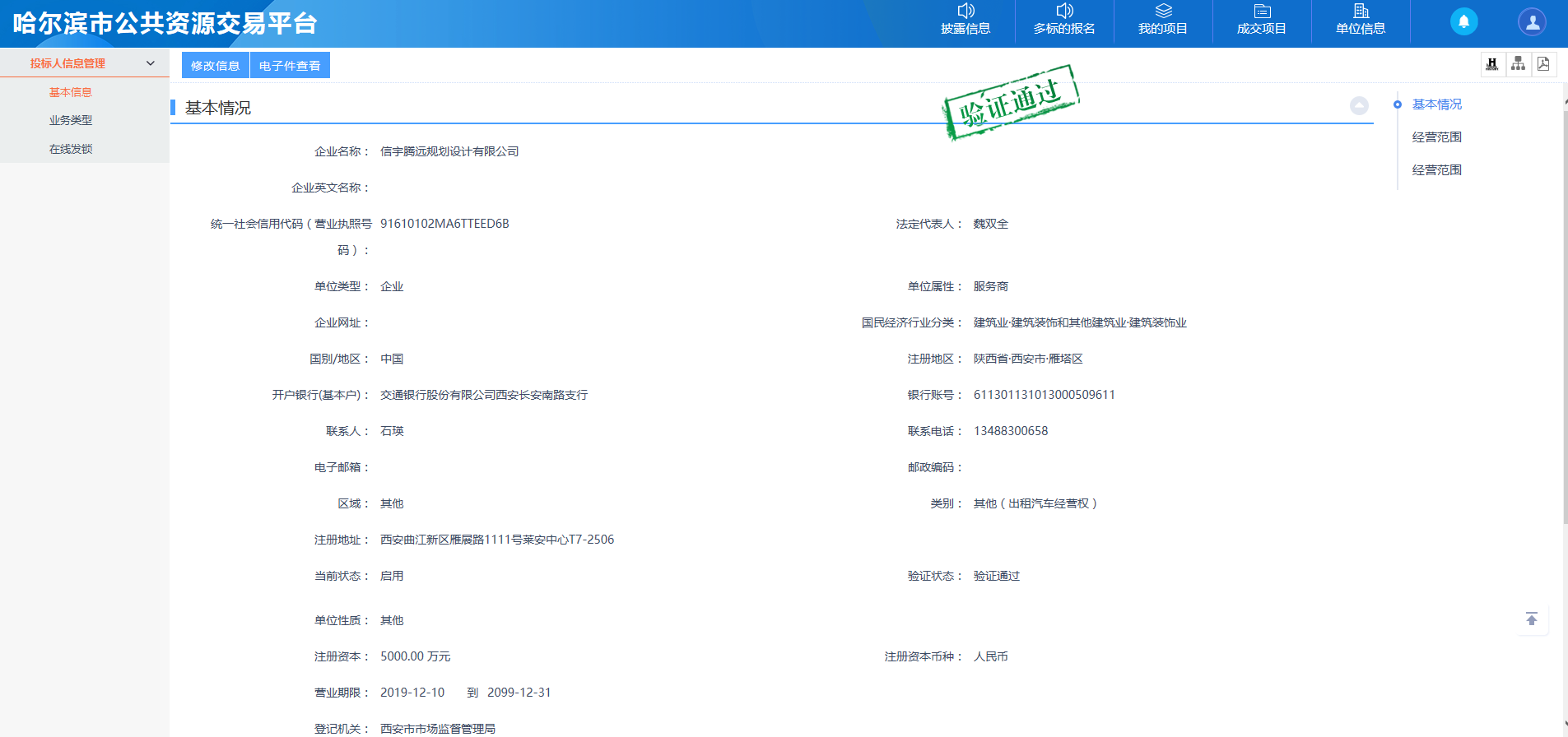The width and height of the screenshot is (1568, 737).
Task: Click verification status value 验证通过
Action: point(997,576)
